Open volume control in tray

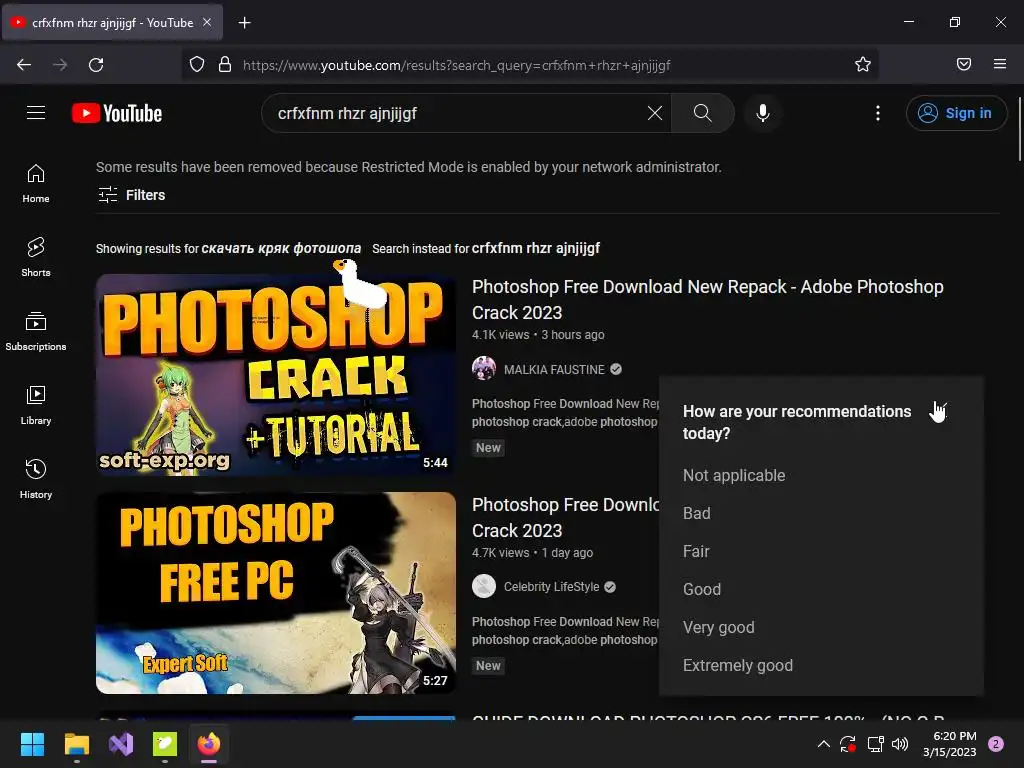[900, 744]
